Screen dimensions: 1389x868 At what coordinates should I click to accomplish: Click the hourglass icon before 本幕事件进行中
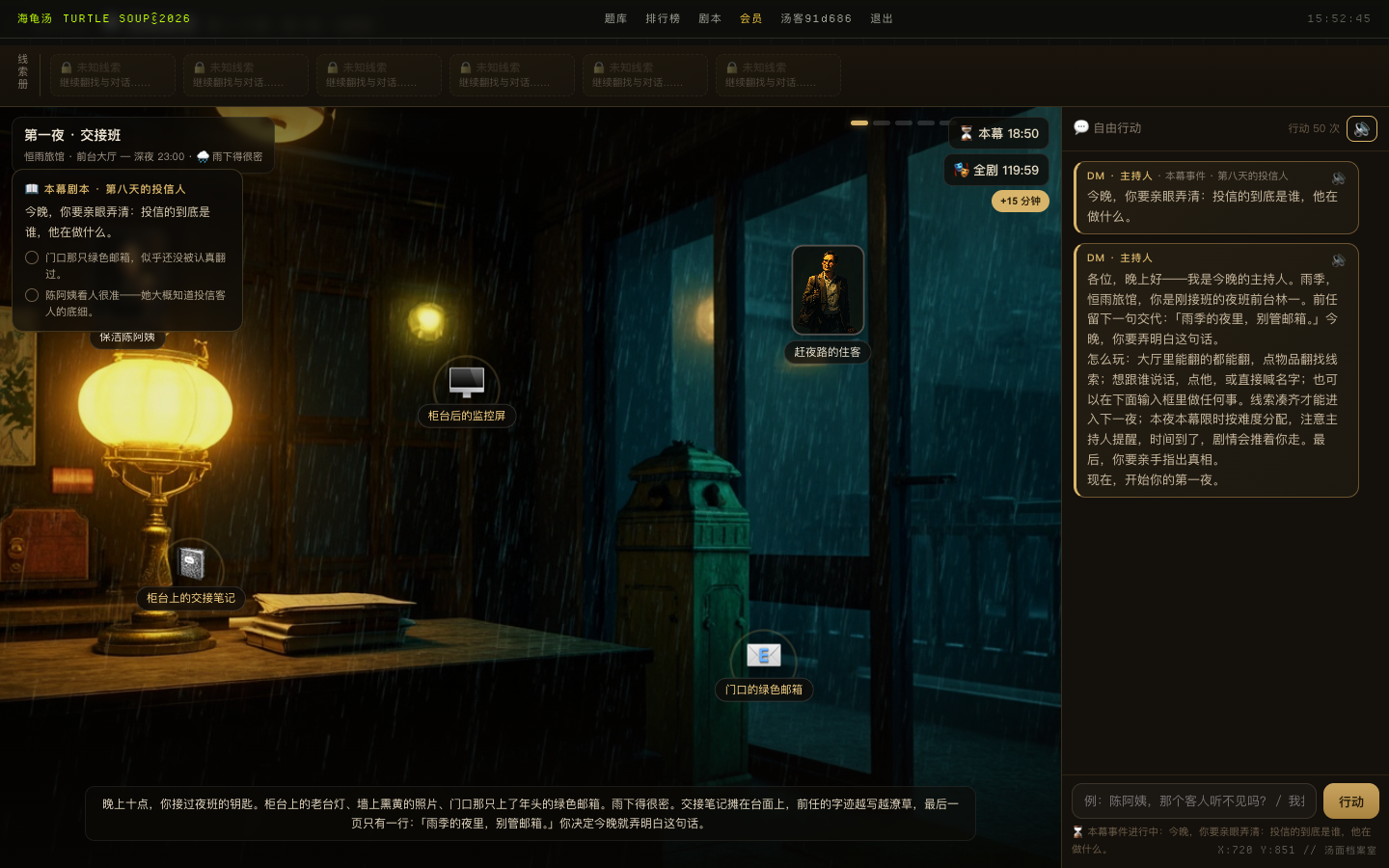coord(1077,831)
